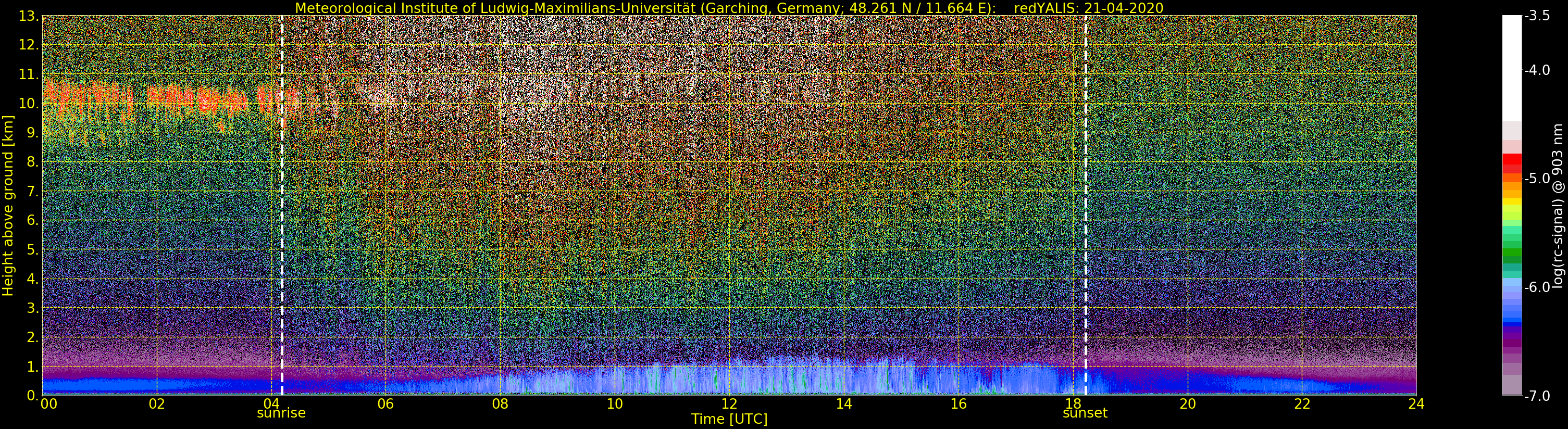
Task: Click the '-6.0' colorbar value
Action: click(x=1537, y=287)
